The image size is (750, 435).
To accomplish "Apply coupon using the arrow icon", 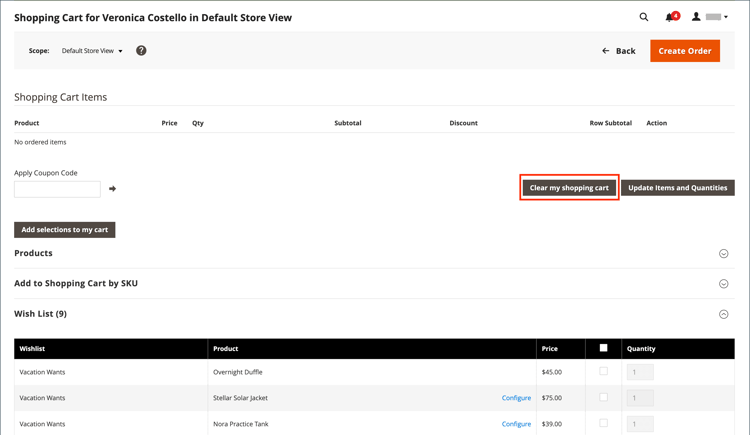I will [112, 189].
